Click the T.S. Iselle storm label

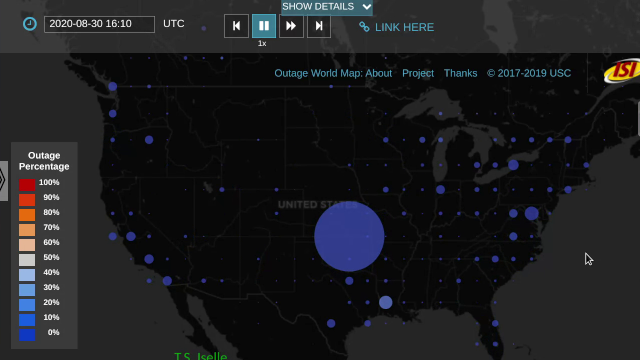(x=200, y=356)
